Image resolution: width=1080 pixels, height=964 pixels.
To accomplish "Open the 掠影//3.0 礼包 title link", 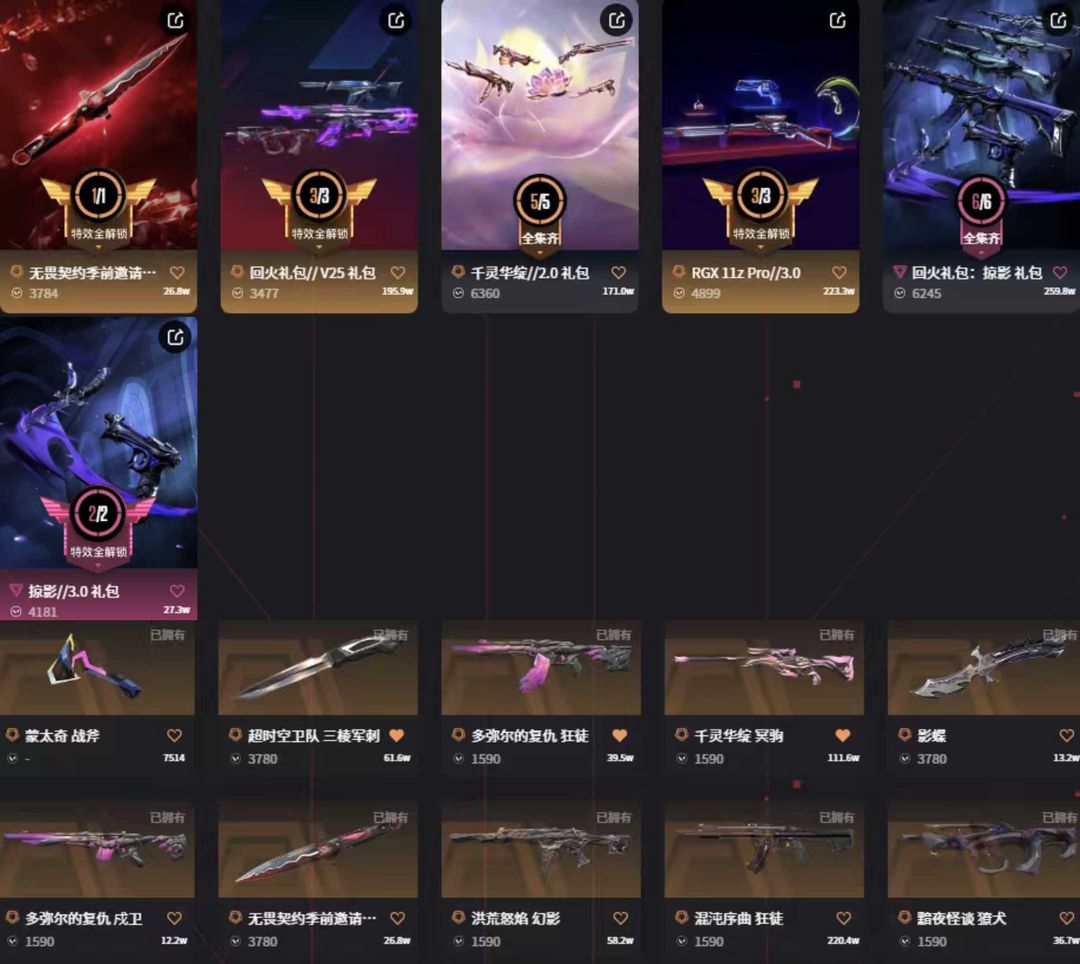I will coord(74,591).
